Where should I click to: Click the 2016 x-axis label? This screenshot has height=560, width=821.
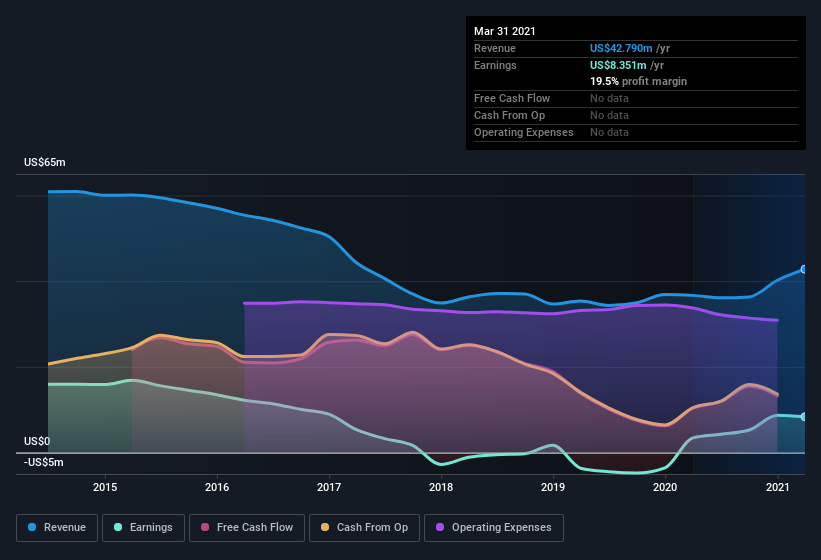point(217,487)
